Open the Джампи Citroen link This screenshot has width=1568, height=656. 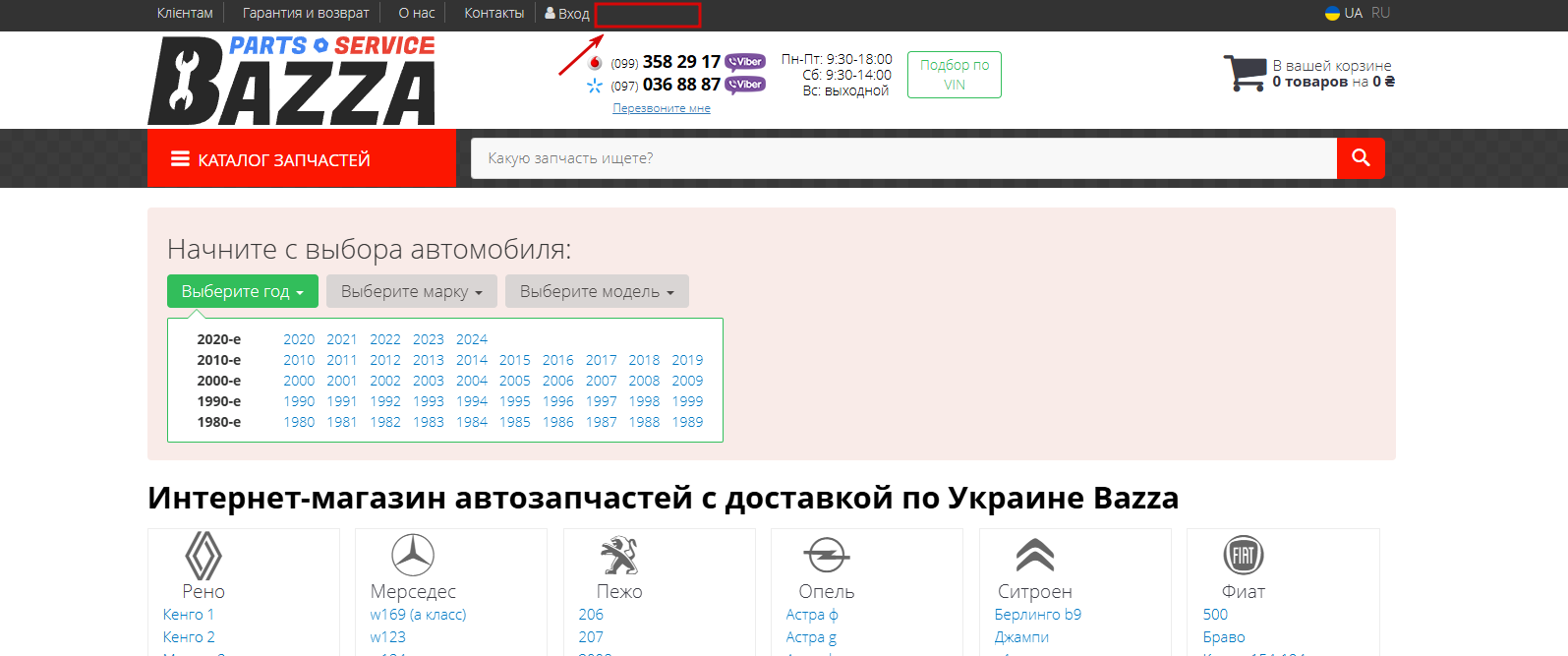coord(1021,637)
